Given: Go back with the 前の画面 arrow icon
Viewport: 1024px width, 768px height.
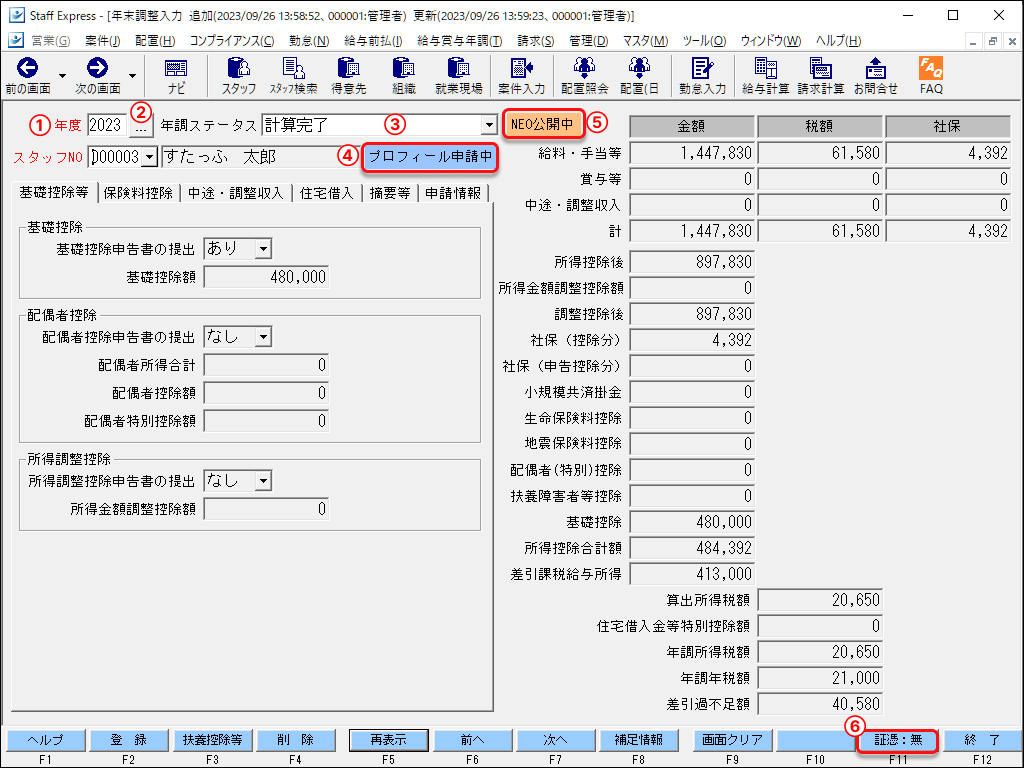Looking at the screenshot, I should pyautogui.click(x=27, y=68).
